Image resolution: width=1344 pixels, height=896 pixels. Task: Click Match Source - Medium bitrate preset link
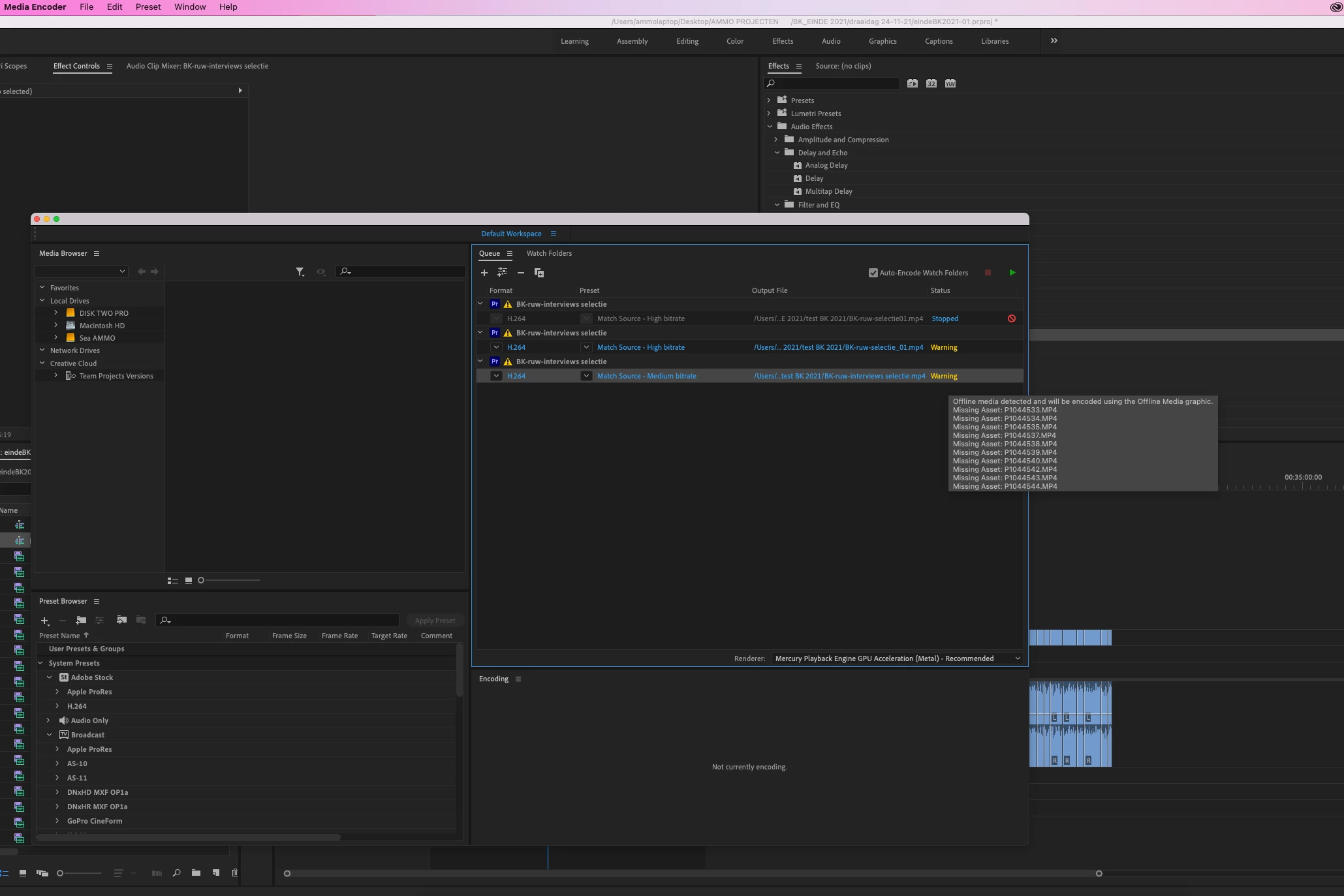tap(646, 376)
